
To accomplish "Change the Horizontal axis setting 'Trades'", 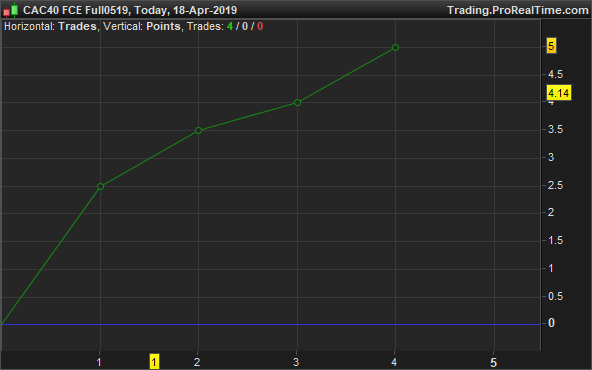I will click(77, 26).
